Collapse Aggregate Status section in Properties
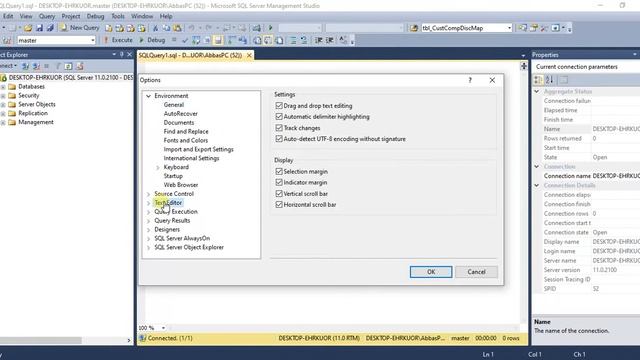Screen dimensions: 640x360 (537, 91)
